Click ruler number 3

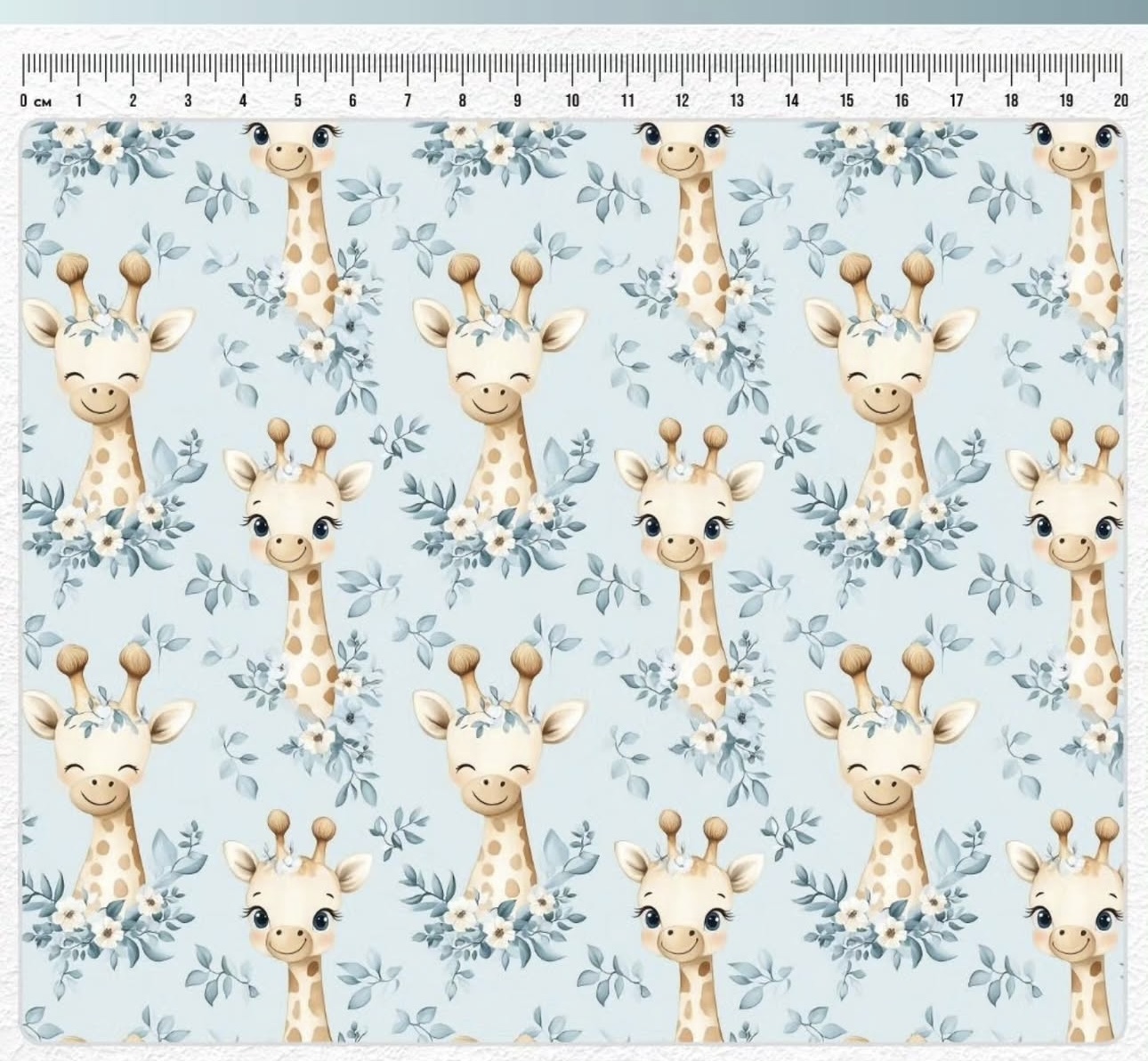188,101
